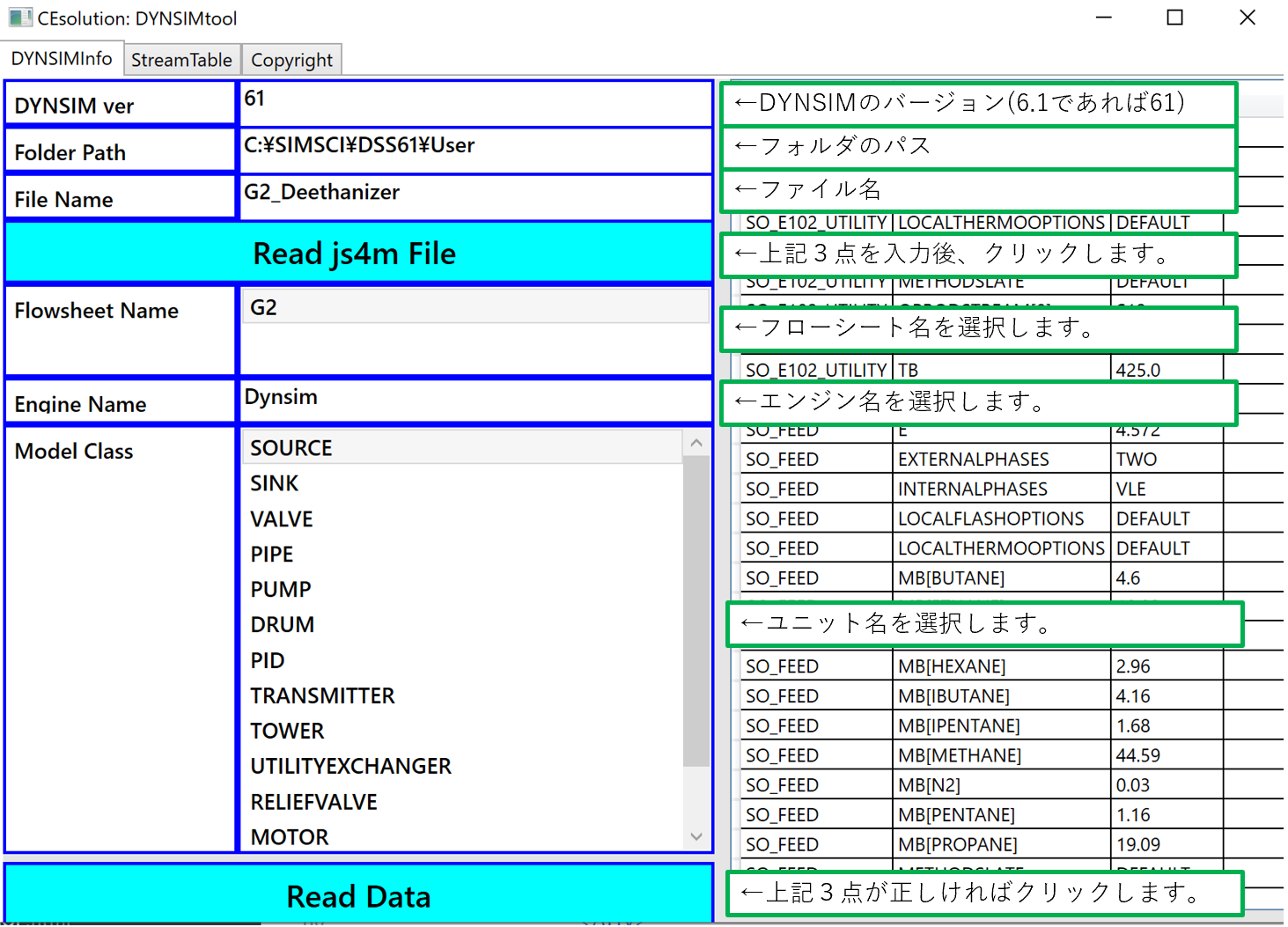Click the Read js4m File button
1288x927 pixels.
(358, 254)
